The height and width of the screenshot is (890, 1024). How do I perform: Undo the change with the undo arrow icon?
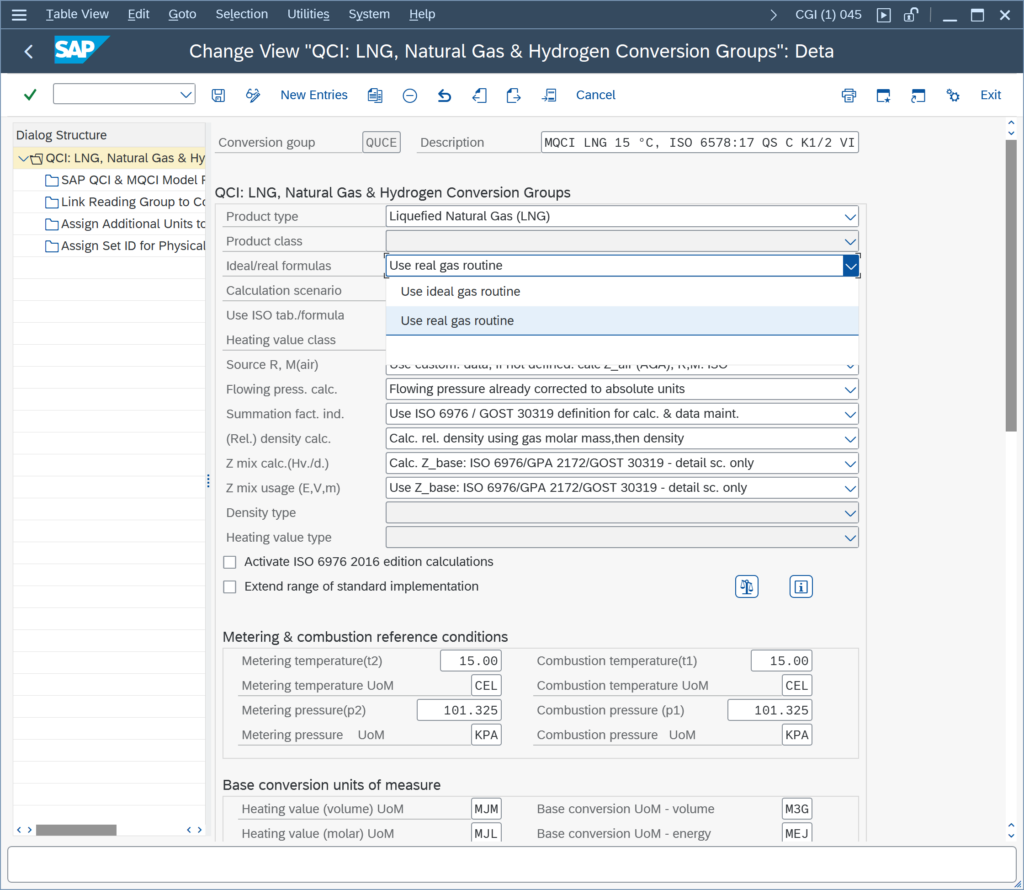[x=444, y=95]
